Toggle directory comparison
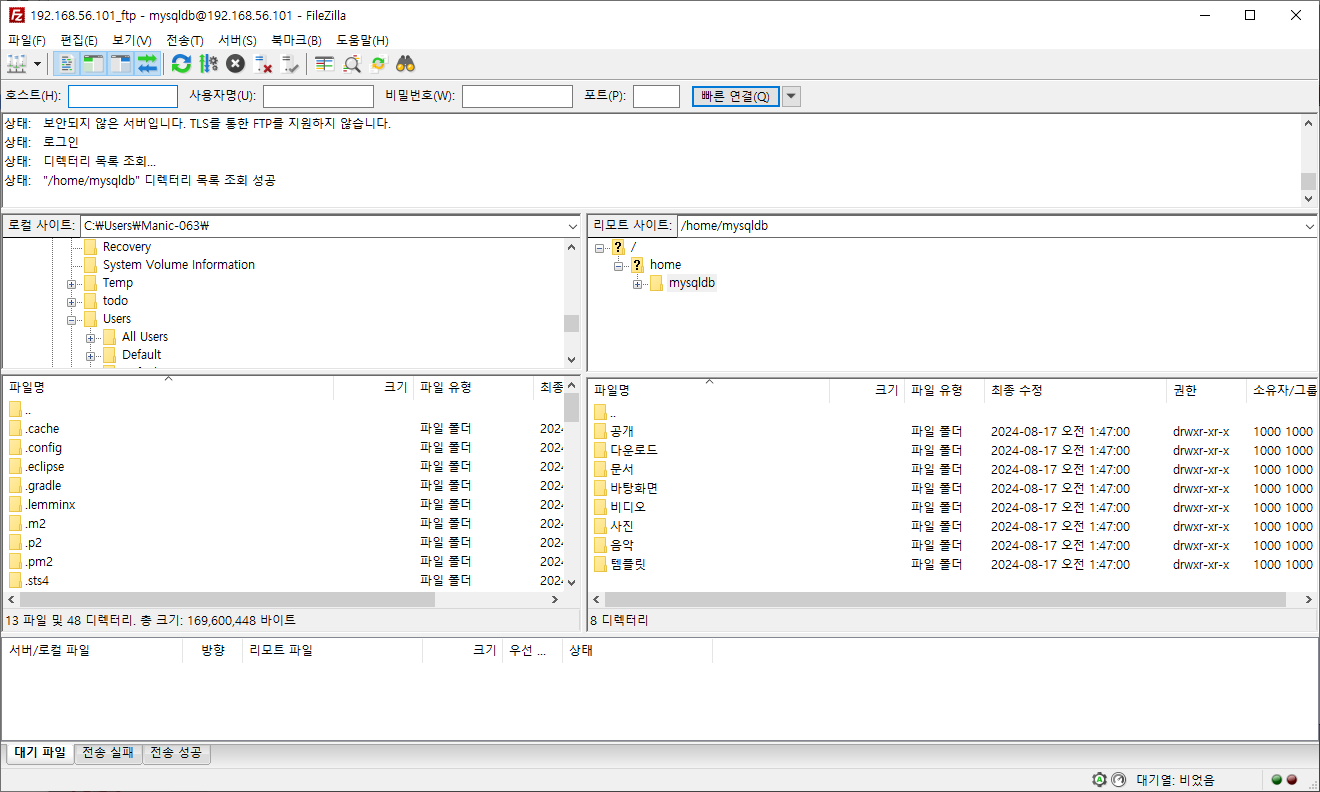Screen dimensions: 1320x792 coord(351,64)
